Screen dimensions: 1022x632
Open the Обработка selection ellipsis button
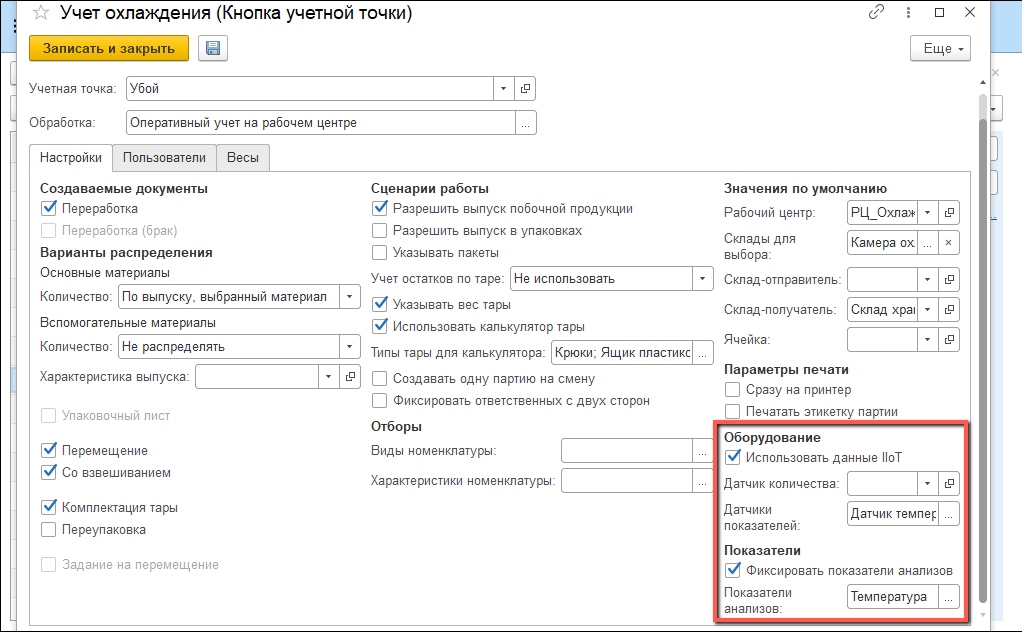(x=526, y=123)
